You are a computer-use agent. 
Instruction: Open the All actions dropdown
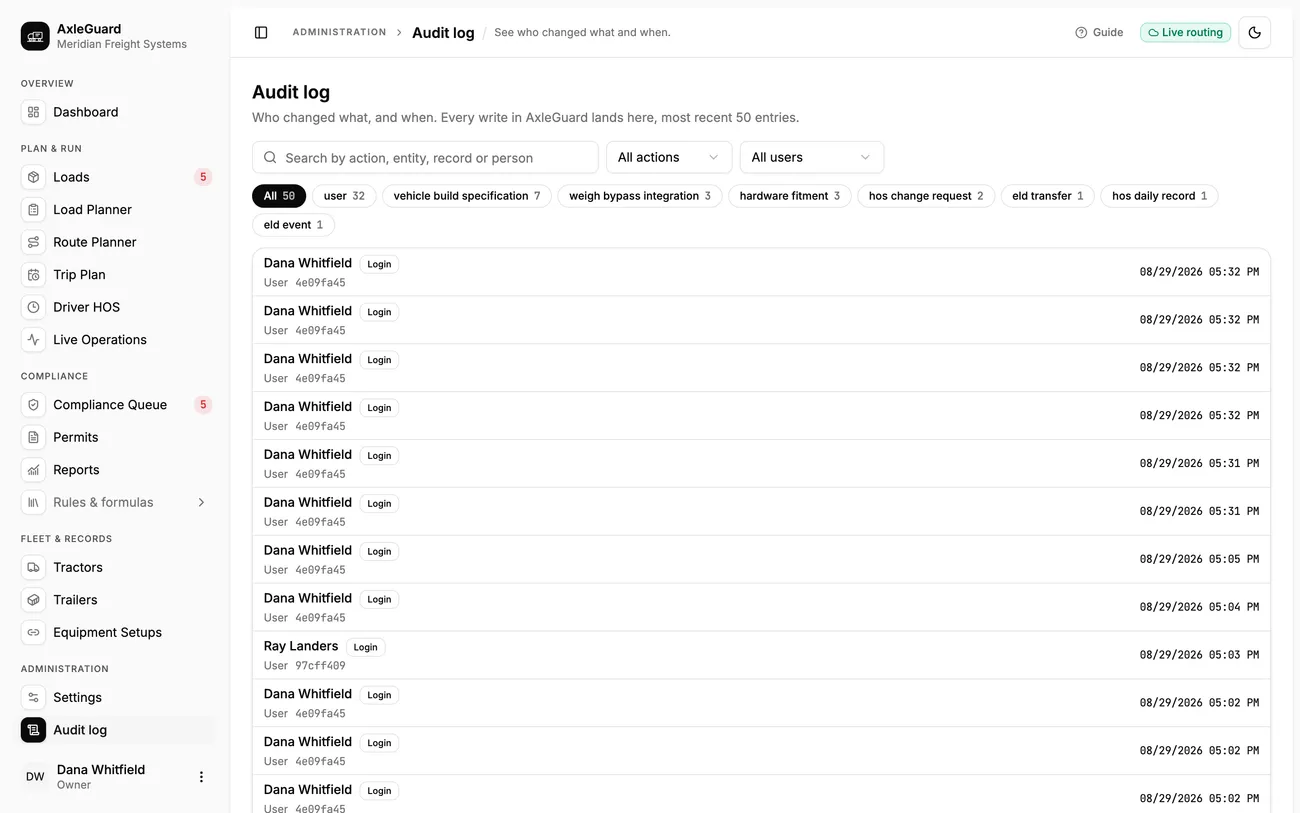click(x=669, y=157)
